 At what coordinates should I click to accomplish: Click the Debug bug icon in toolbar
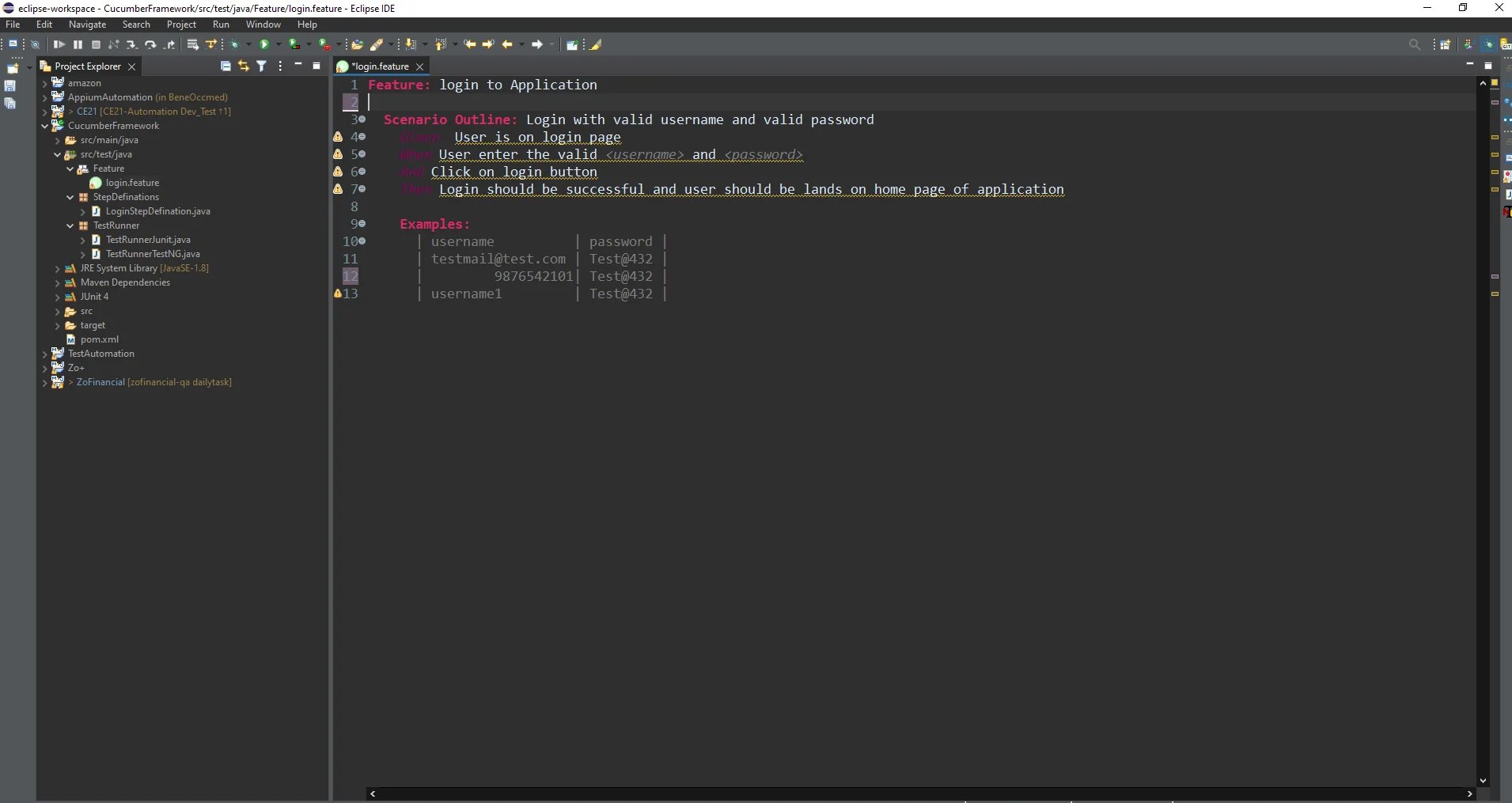[235, 45]
